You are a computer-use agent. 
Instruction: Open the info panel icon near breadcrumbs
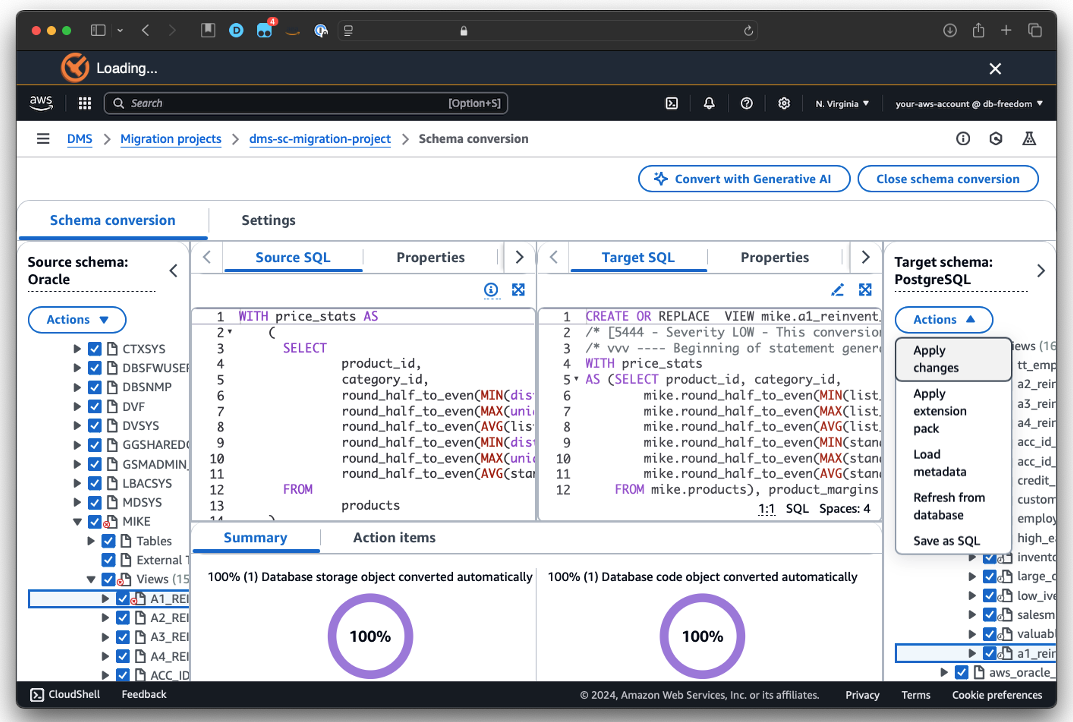[x=963, y=139]
